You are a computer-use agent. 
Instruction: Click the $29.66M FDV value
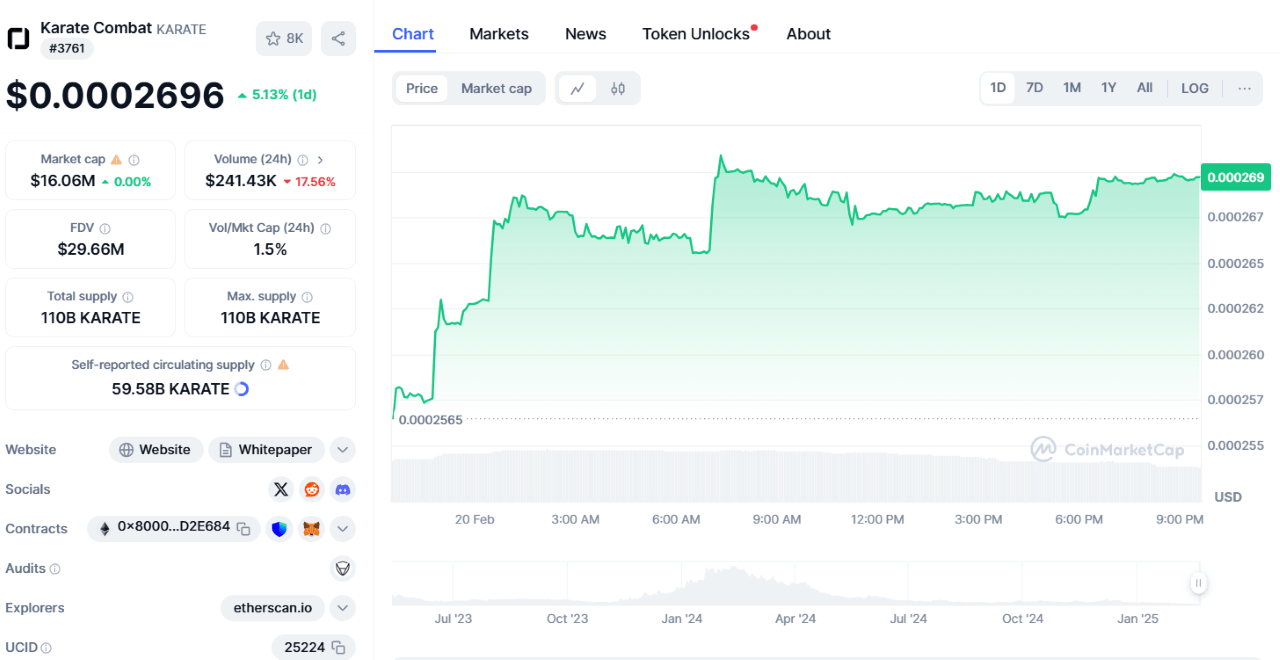pyautogui.click(x=91, y=249)
